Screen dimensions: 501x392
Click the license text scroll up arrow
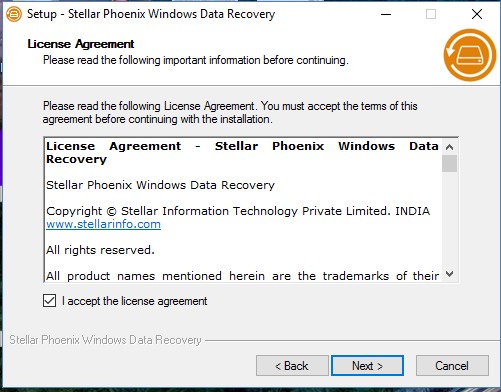tap(449, 147)
